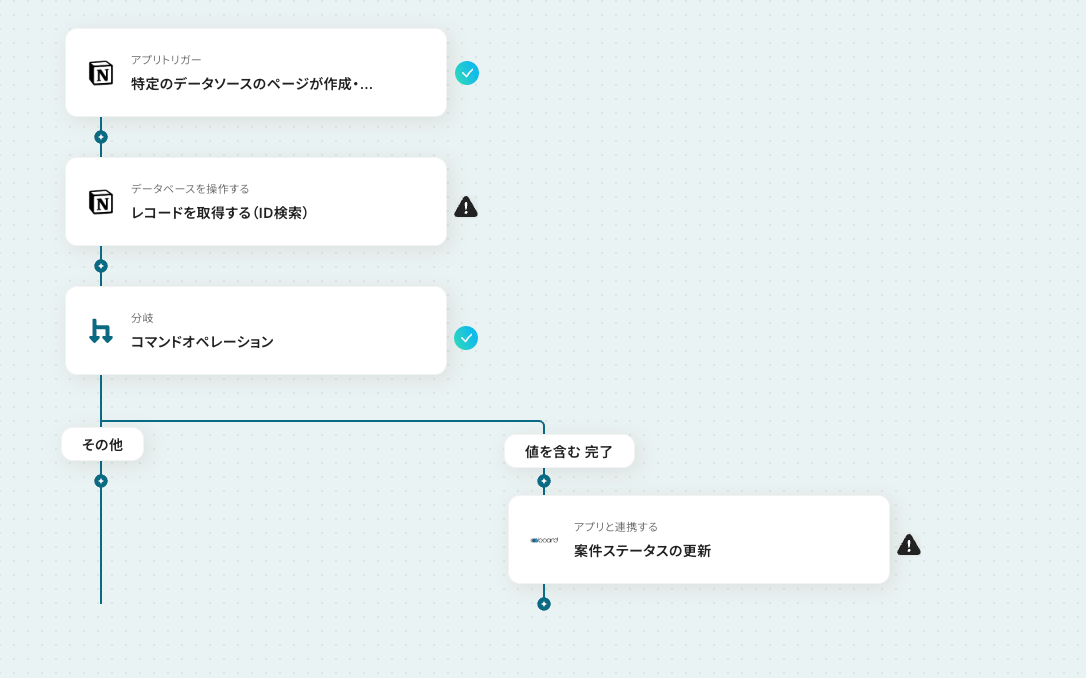Add step via plus node below 案件ステータスの更新 card
The width and height of the screenshot is (1086, 678).
[x=544, y=604]
